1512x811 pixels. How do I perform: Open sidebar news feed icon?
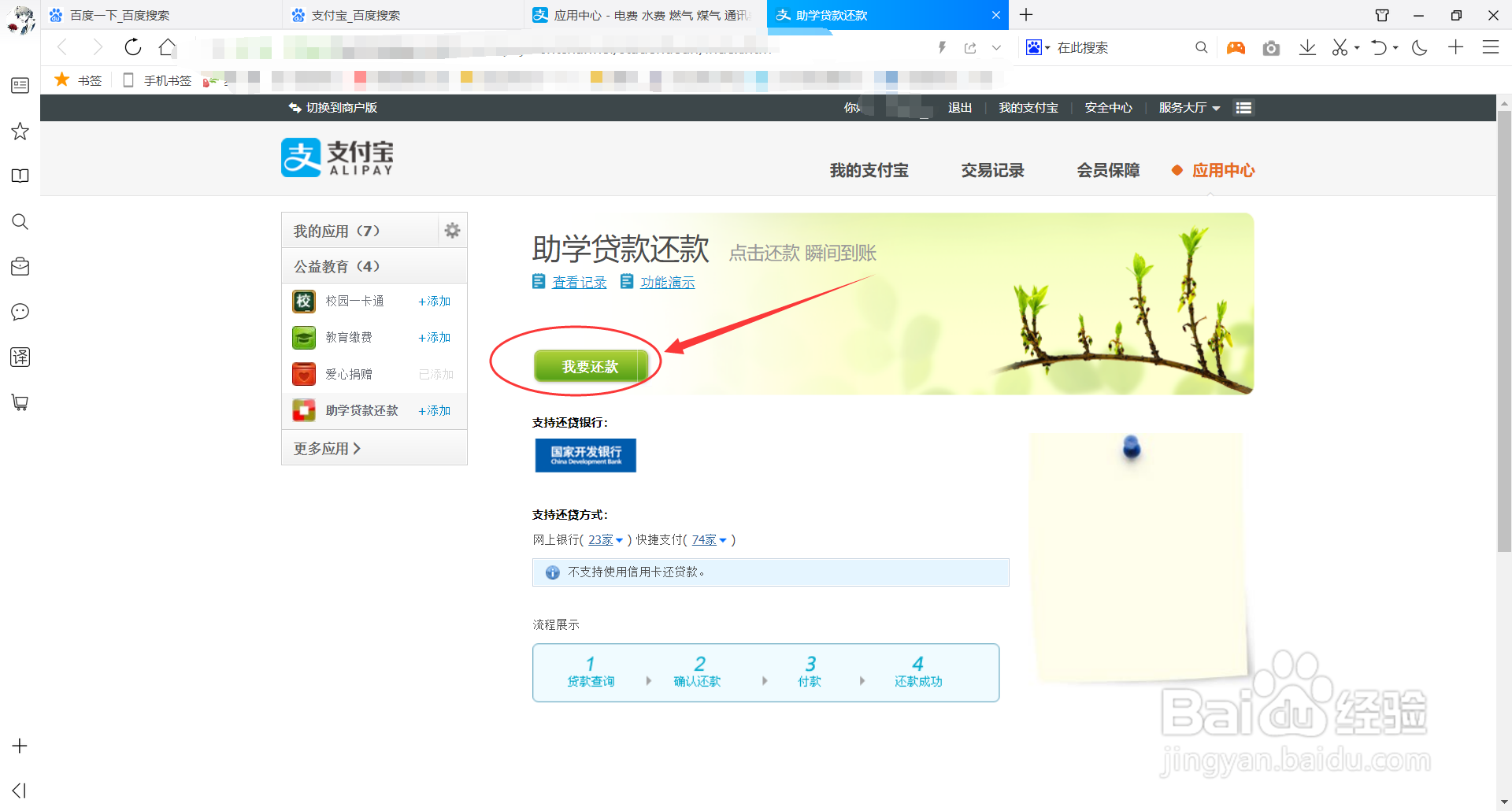20,85
